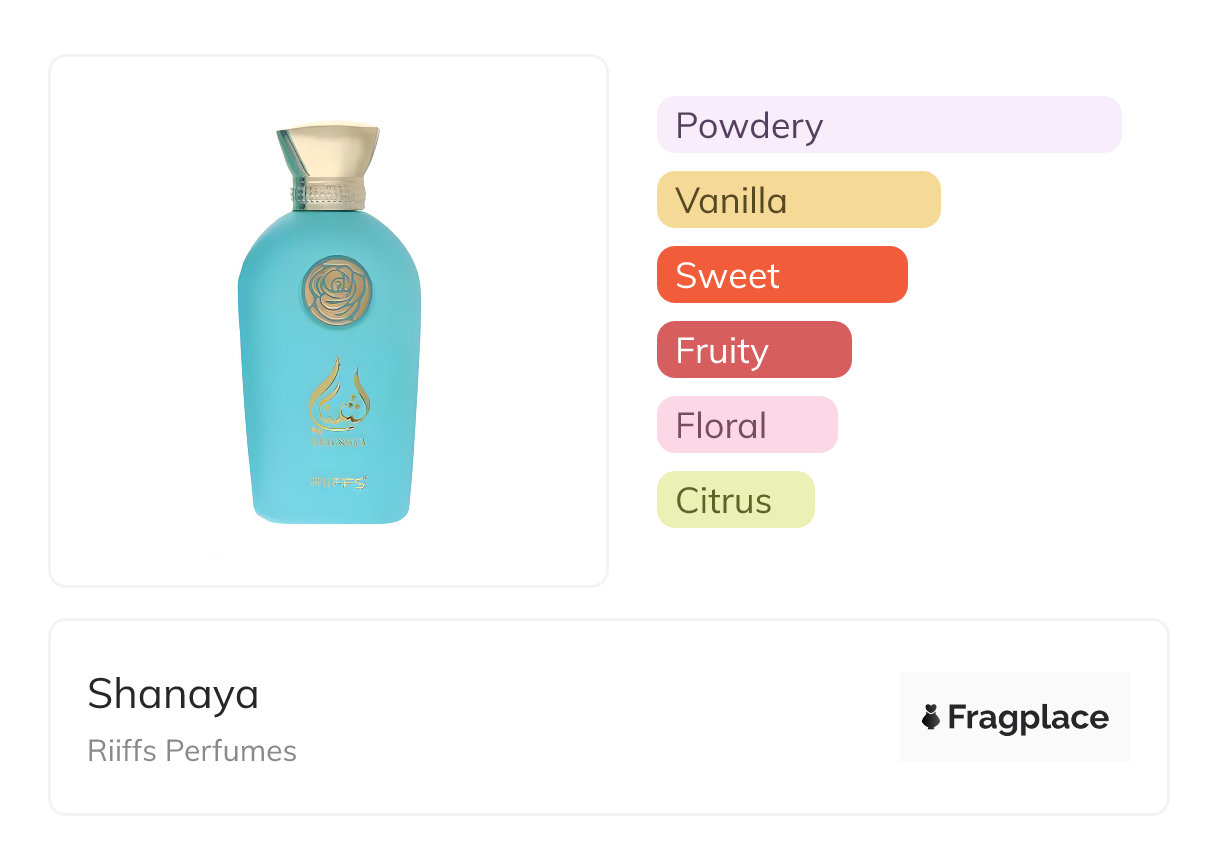Select the pink Floral accord bar
The image size is (1218, 864).
click(x=746, y=425)
